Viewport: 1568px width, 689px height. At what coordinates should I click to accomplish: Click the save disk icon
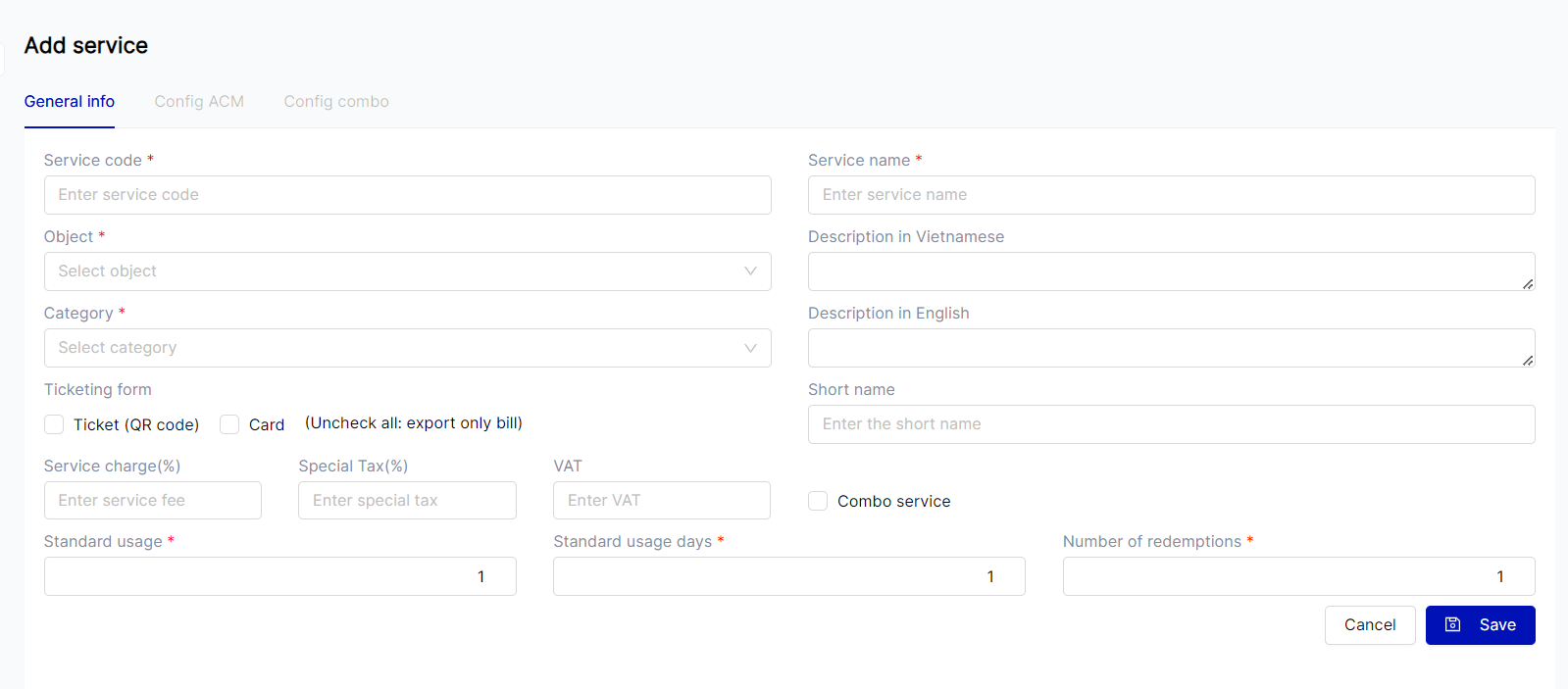[x=1453, y=624]
